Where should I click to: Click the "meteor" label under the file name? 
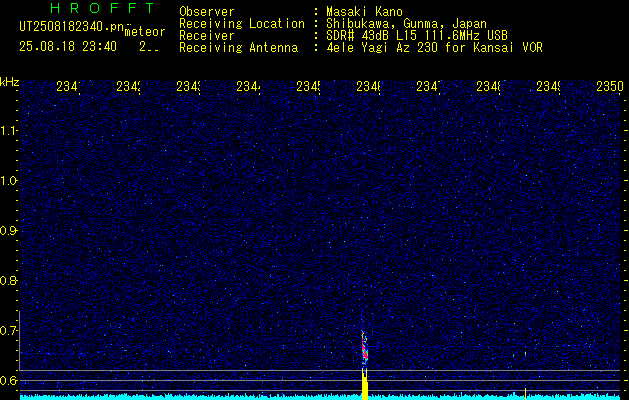(x=145, y=32)
